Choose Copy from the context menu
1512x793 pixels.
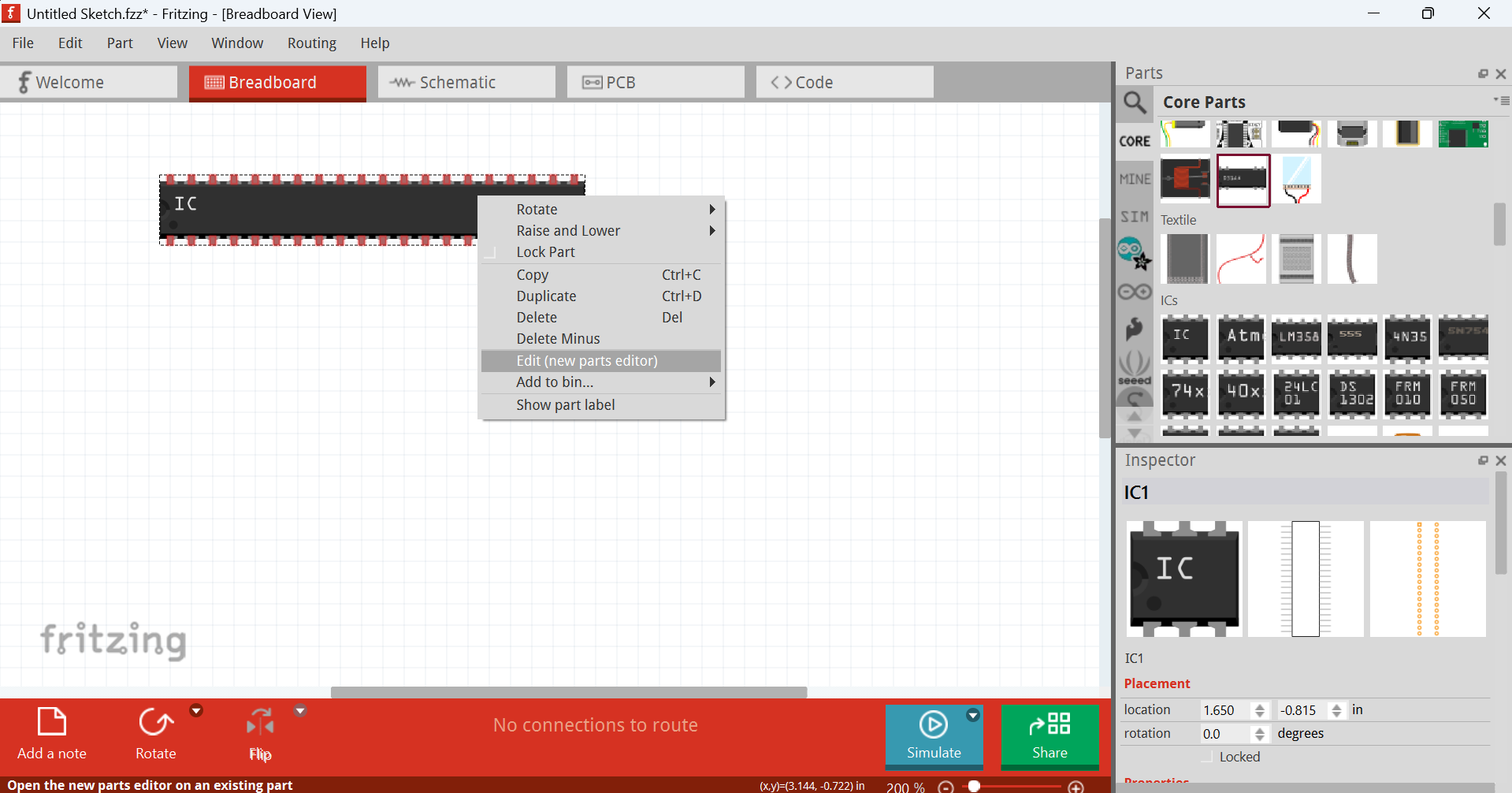click(601, 275)
